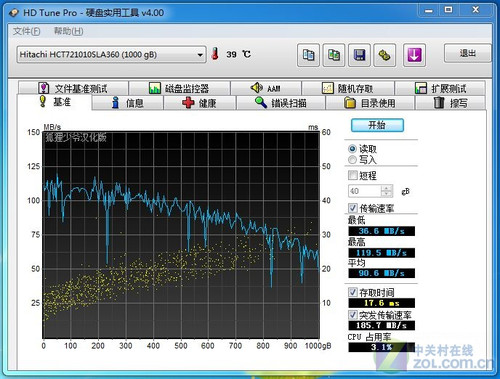The image size is (500, 379).
Task: Click the floppy disk save screenshot icon
Action: pos(359,55)
